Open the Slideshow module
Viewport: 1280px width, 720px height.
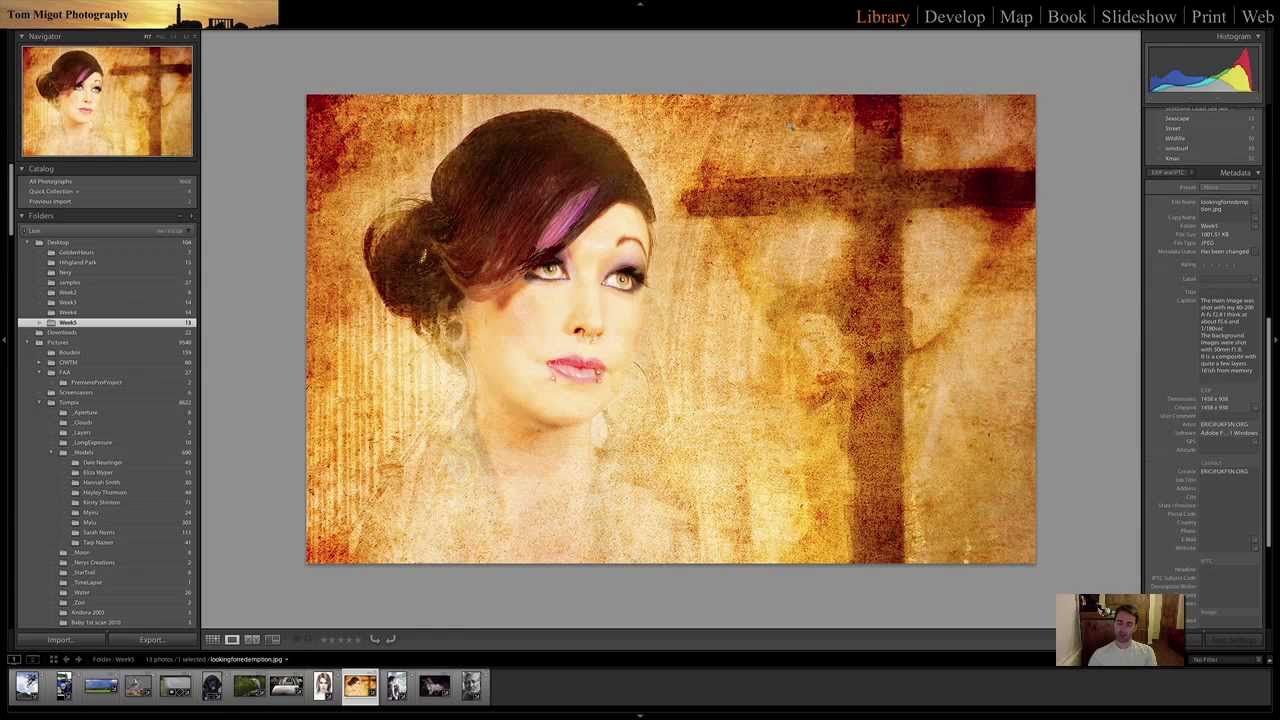pos(1138,16)
